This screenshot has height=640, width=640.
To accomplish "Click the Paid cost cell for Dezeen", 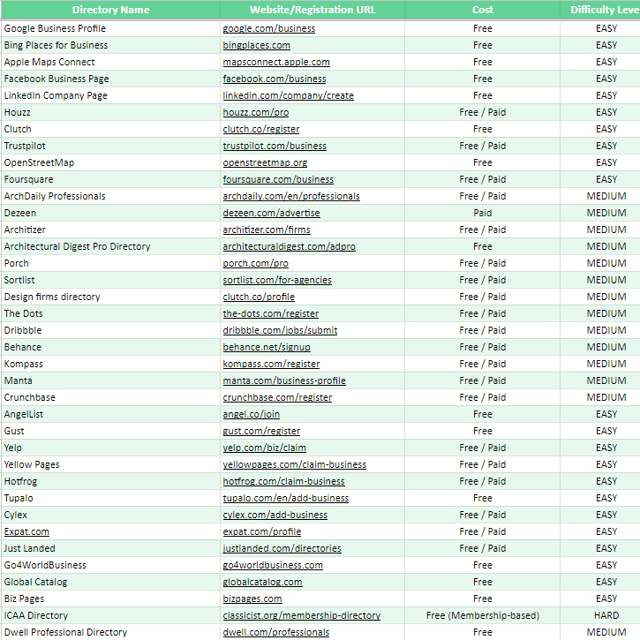I will pyautogui.click(x=482, y=213).
